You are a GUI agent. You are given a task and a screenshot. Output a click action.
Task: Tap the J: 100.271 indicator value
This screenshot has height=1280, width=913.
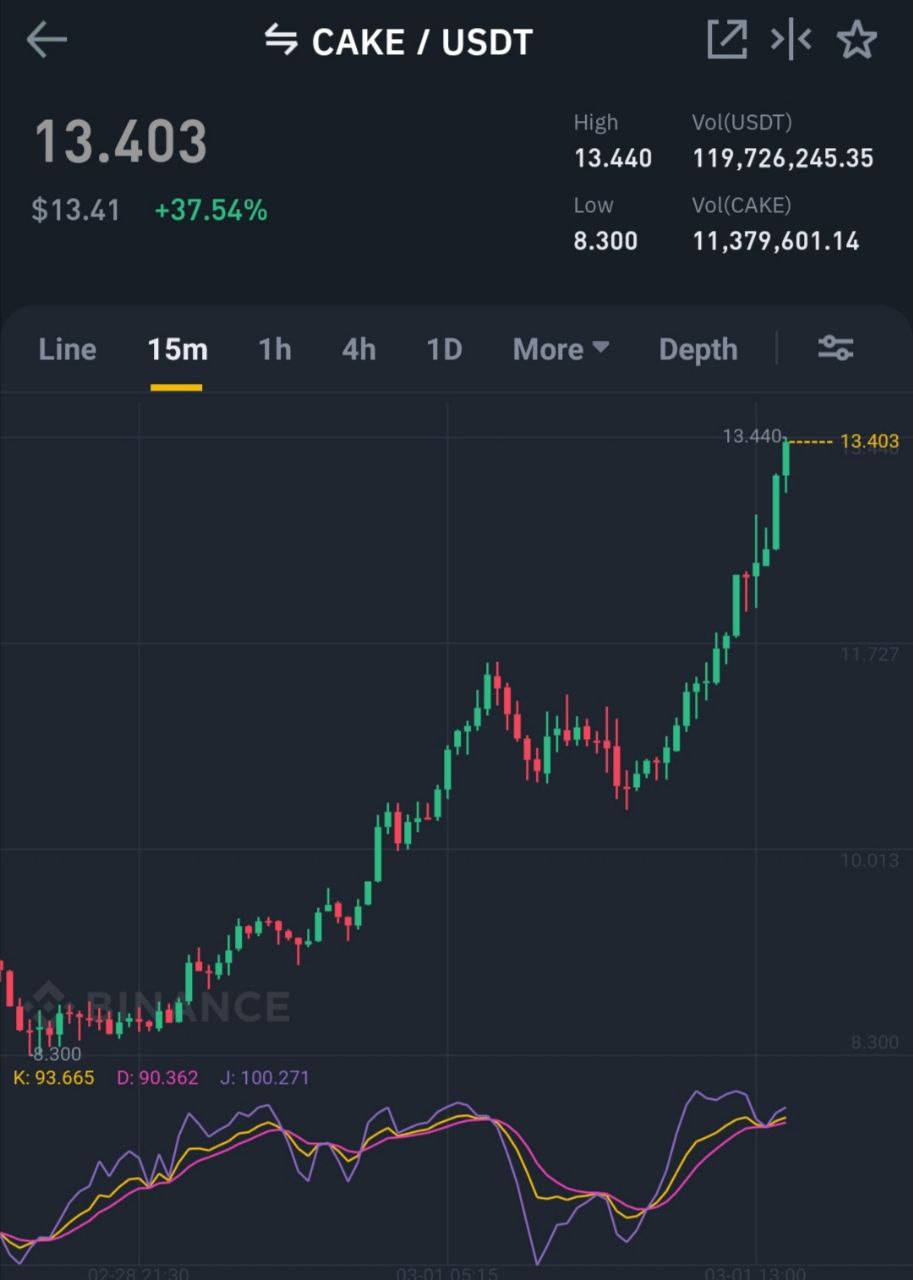click(x=265, y=1078)
